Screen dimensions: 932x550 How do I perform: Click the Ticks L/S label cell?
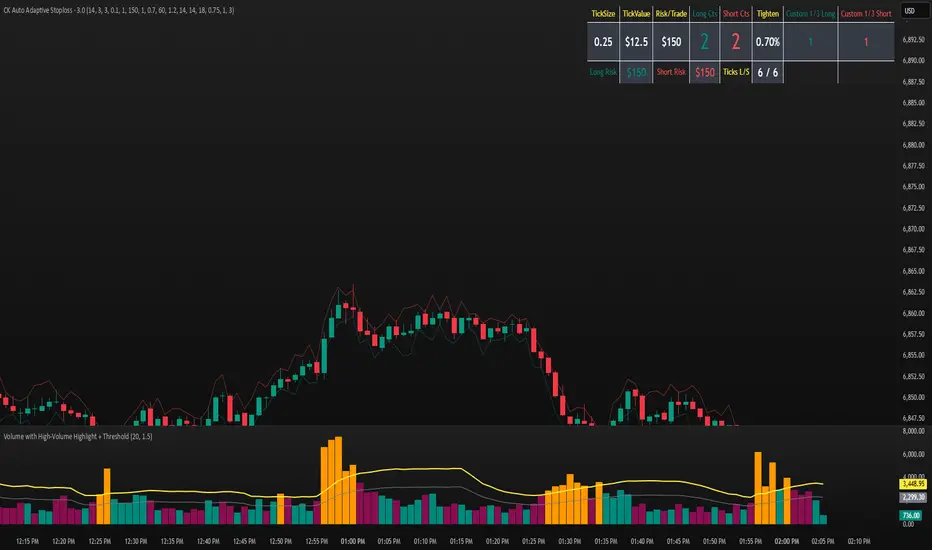(736, 72)
